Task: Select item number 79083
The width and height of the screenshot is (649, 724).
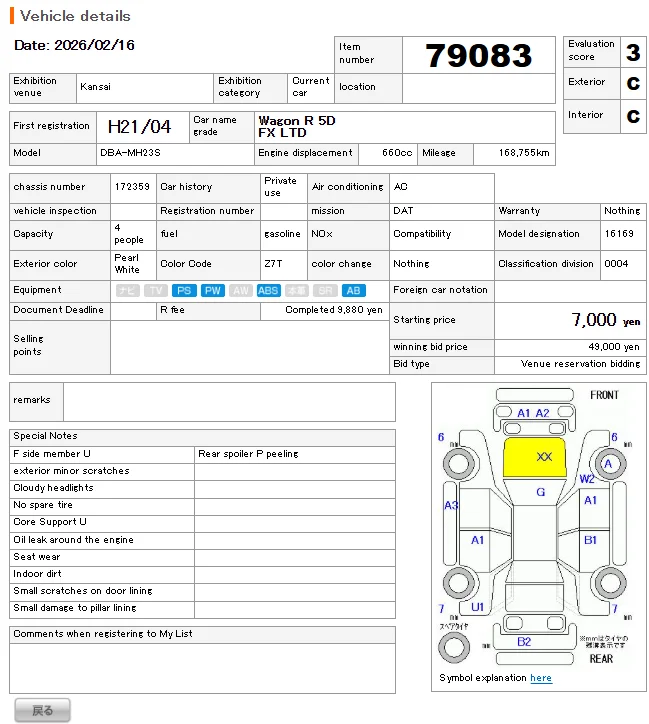Action: point(479,55)
